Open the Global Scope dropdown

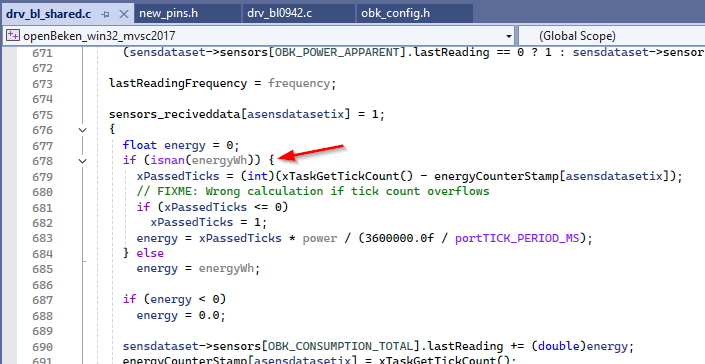click(x=611, y=36)
